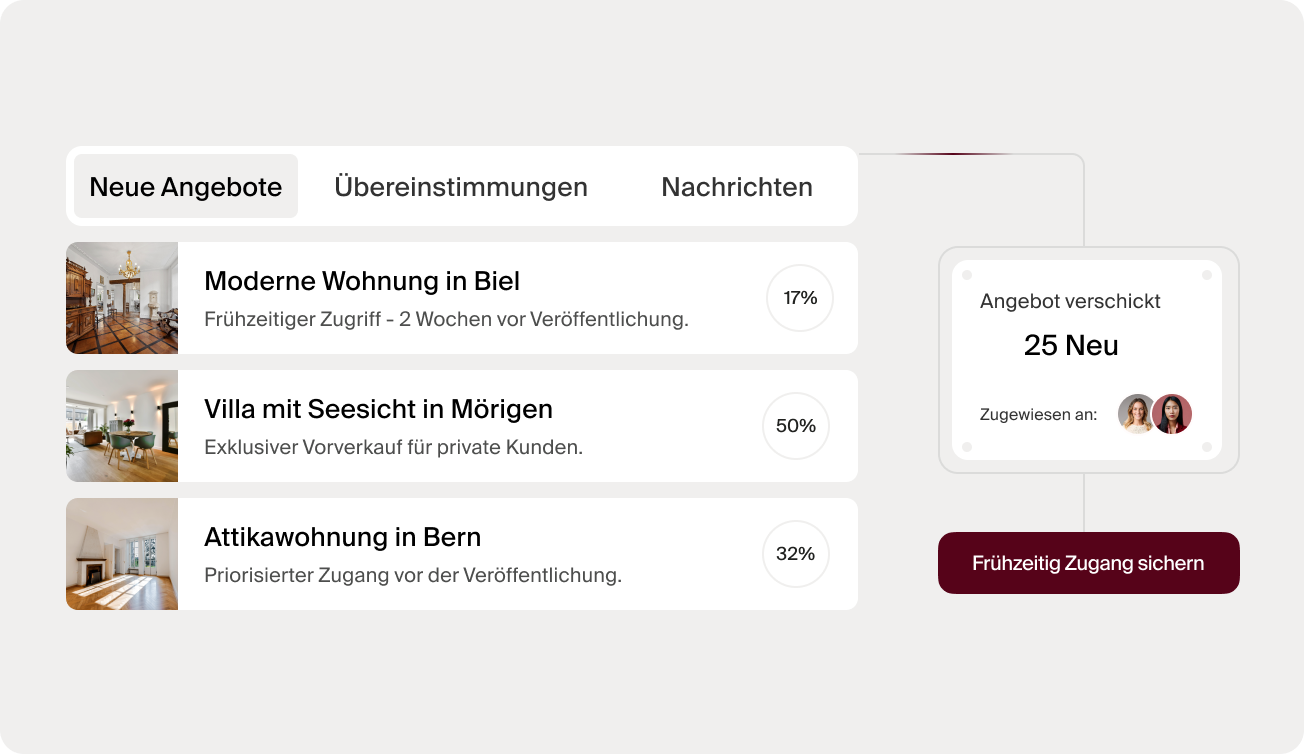Click the blonde woman's avatar
1304x754 pixels.
pyautogui.click(x=1137, y=414)
